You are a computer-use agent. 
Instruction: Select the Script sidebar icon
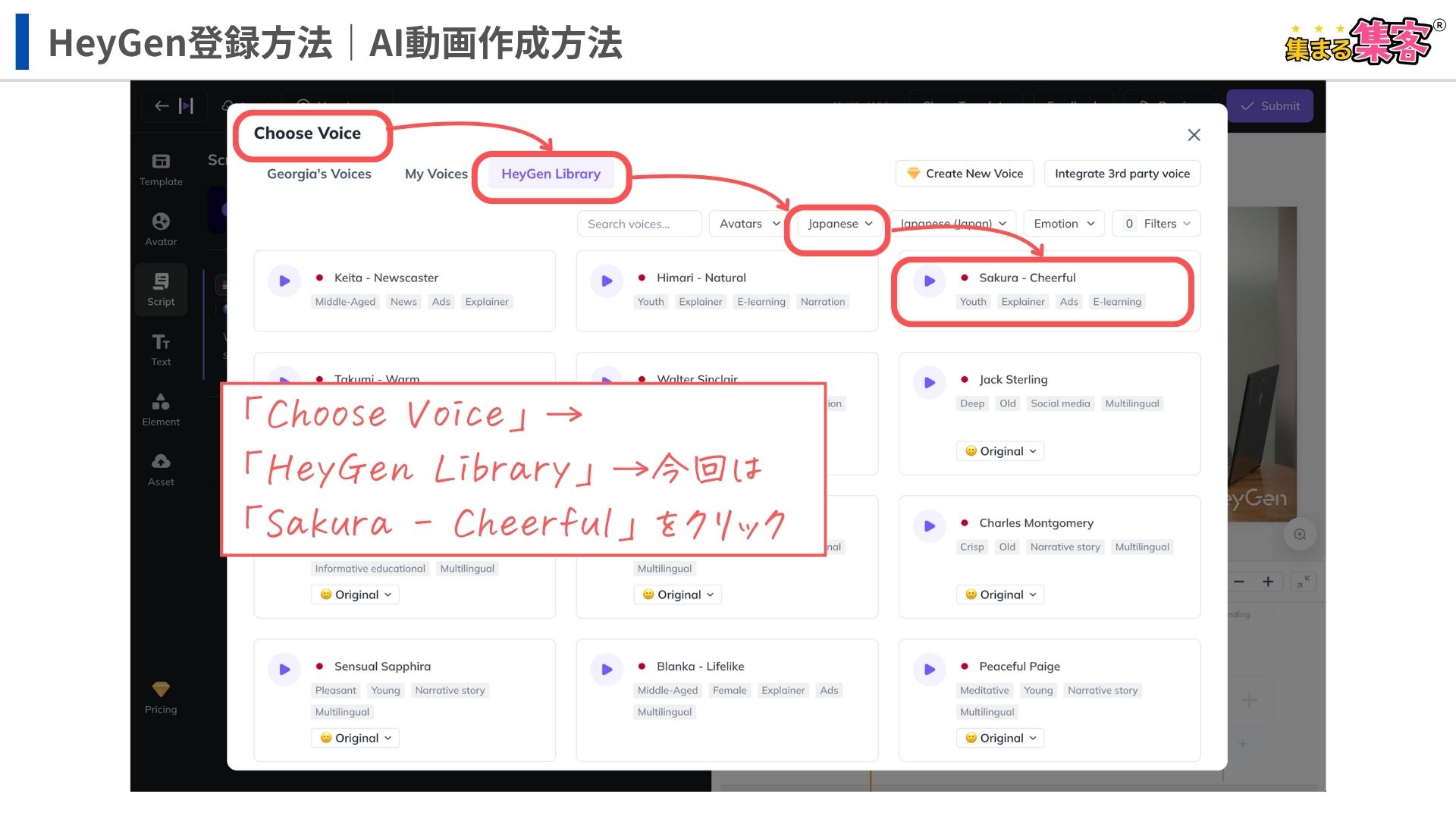[161, 289]
